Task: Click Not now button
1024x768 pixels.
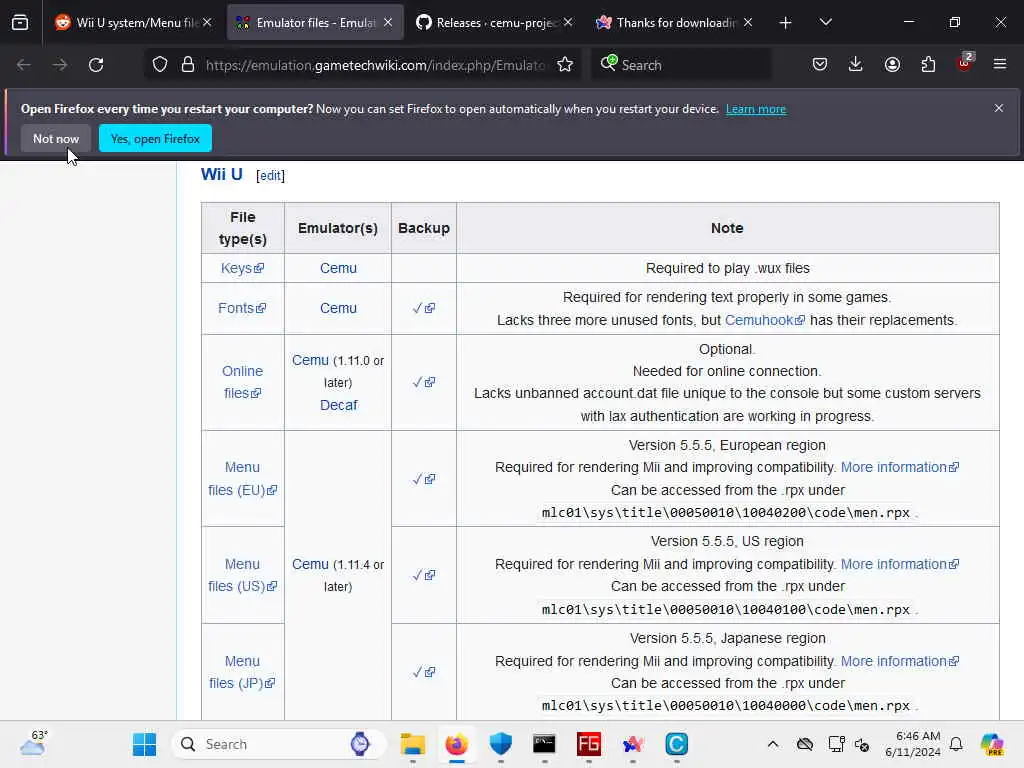Action: pos(56,138)
